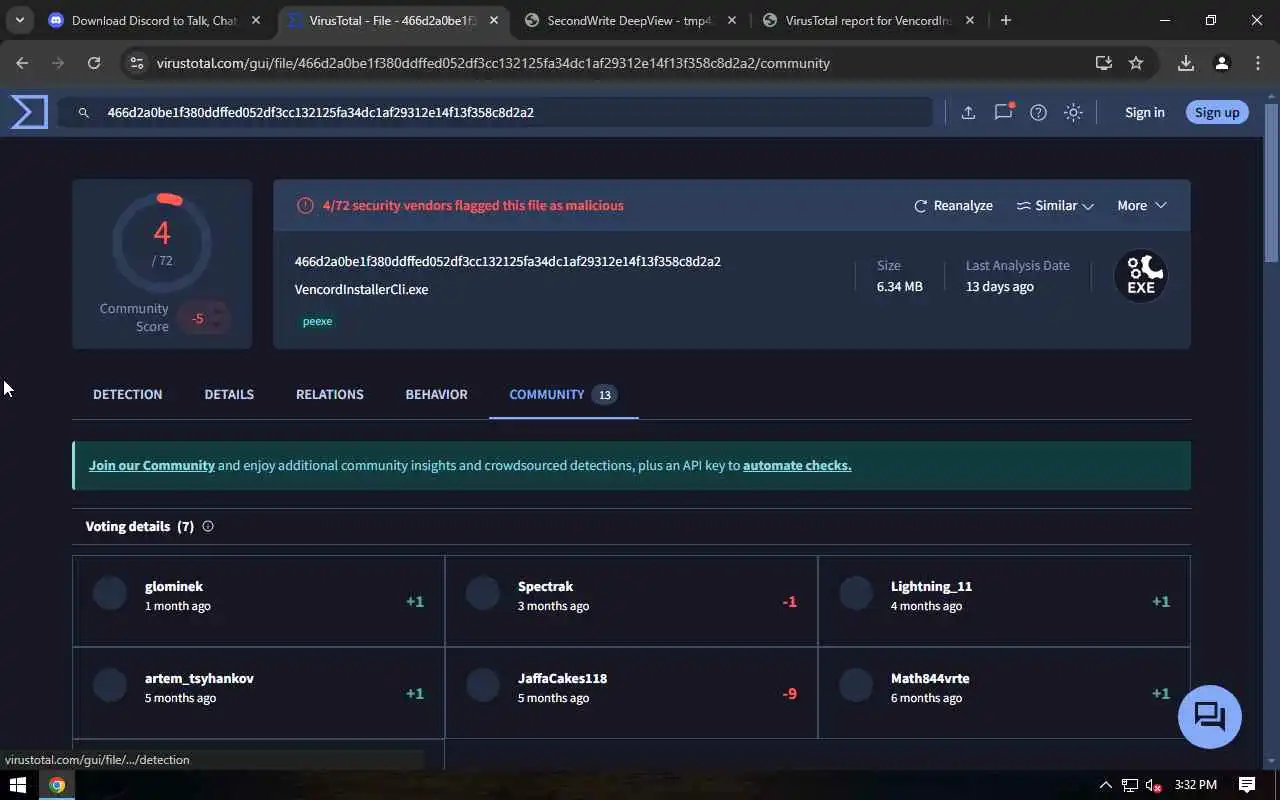Click the username Lightning_11
The height and width of the screenshot is (800, 1280).
tap(931, 586)
